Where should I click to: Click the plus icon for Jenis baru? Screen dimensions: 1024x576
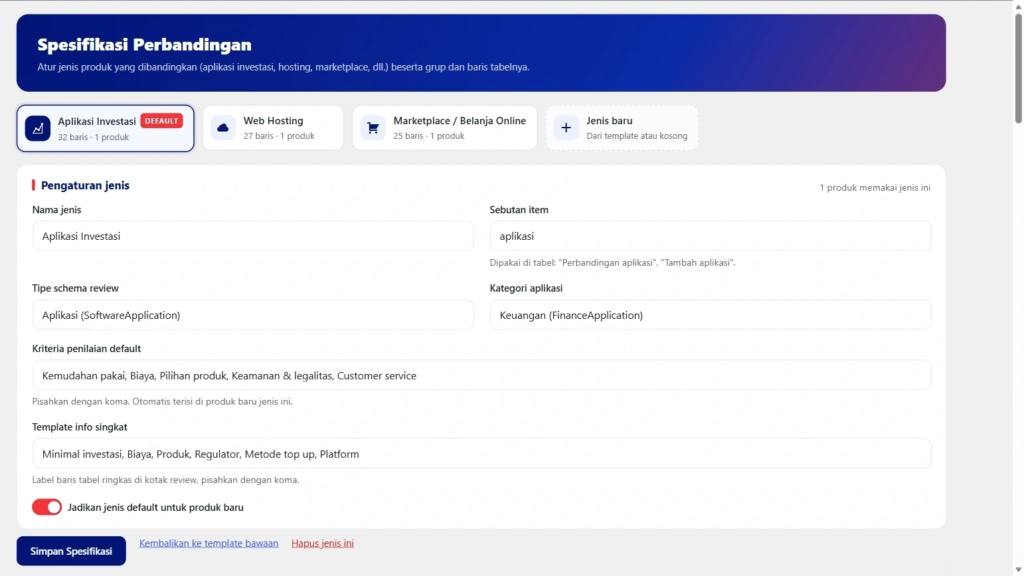pos(566,128)
